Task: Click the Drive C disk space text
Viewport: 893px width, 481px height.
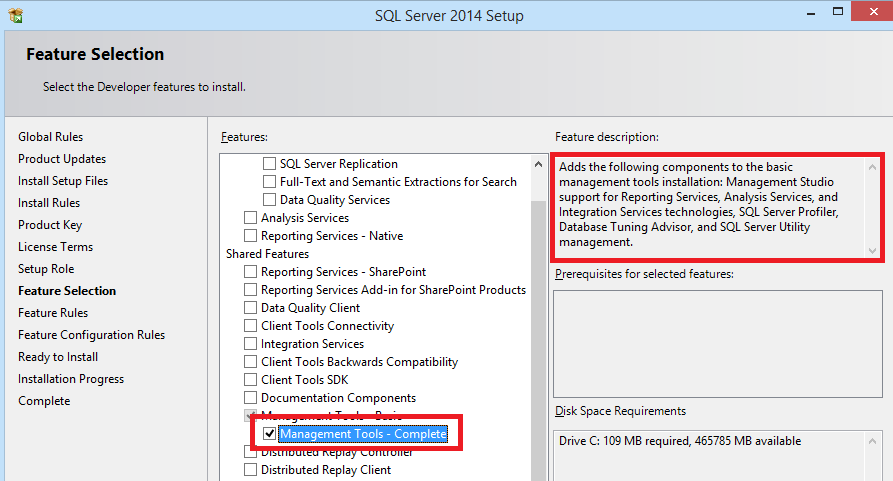Action: click(679, 441)
